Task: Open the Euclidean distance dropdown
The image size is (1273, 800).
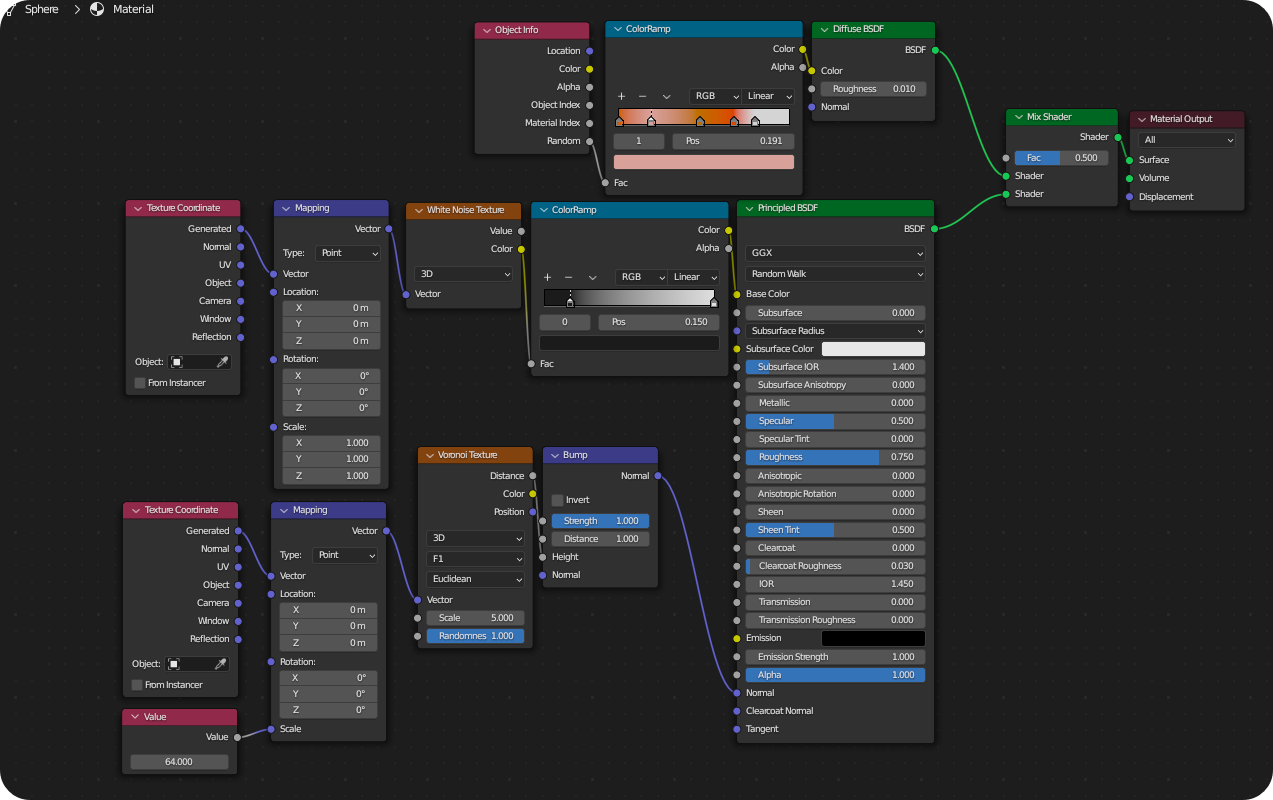Action: tap(475, 579)
